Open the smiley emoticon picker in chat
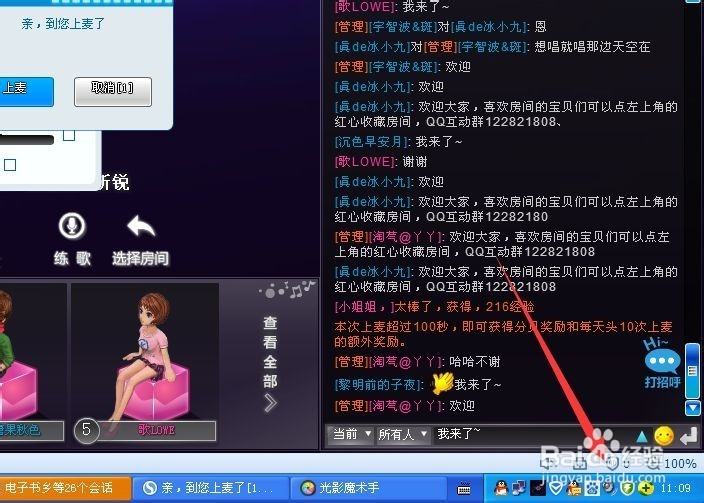This screenshot has height=503, width=704. [x=664, y=436]
